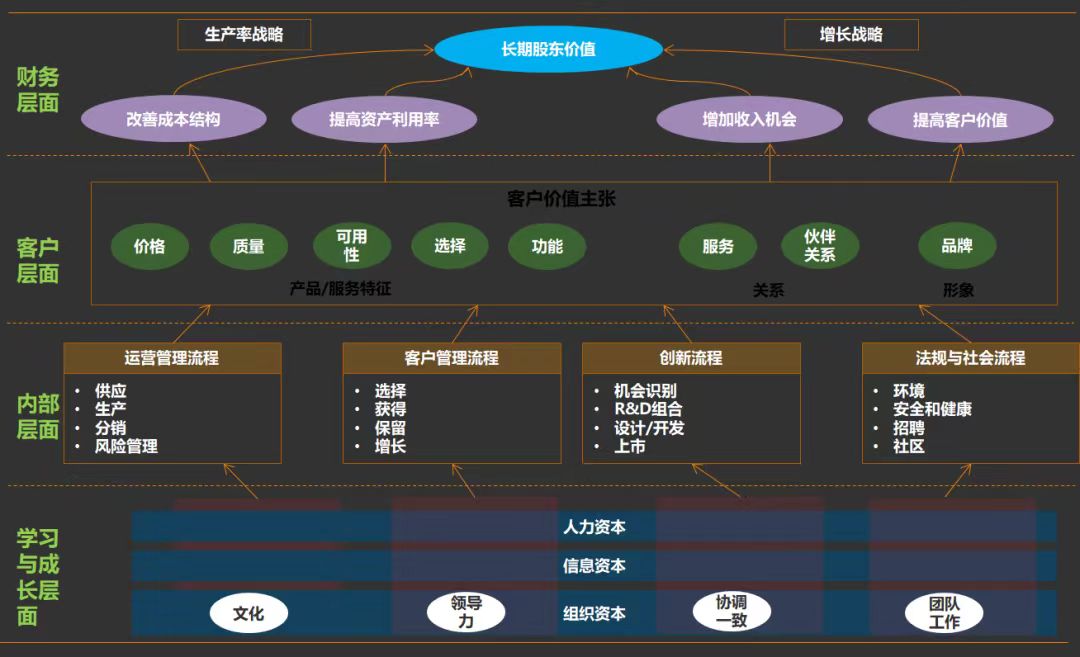Click the 创新流程 header
Viewport: 1080px width, 657px height.
[x=691, y=358]
